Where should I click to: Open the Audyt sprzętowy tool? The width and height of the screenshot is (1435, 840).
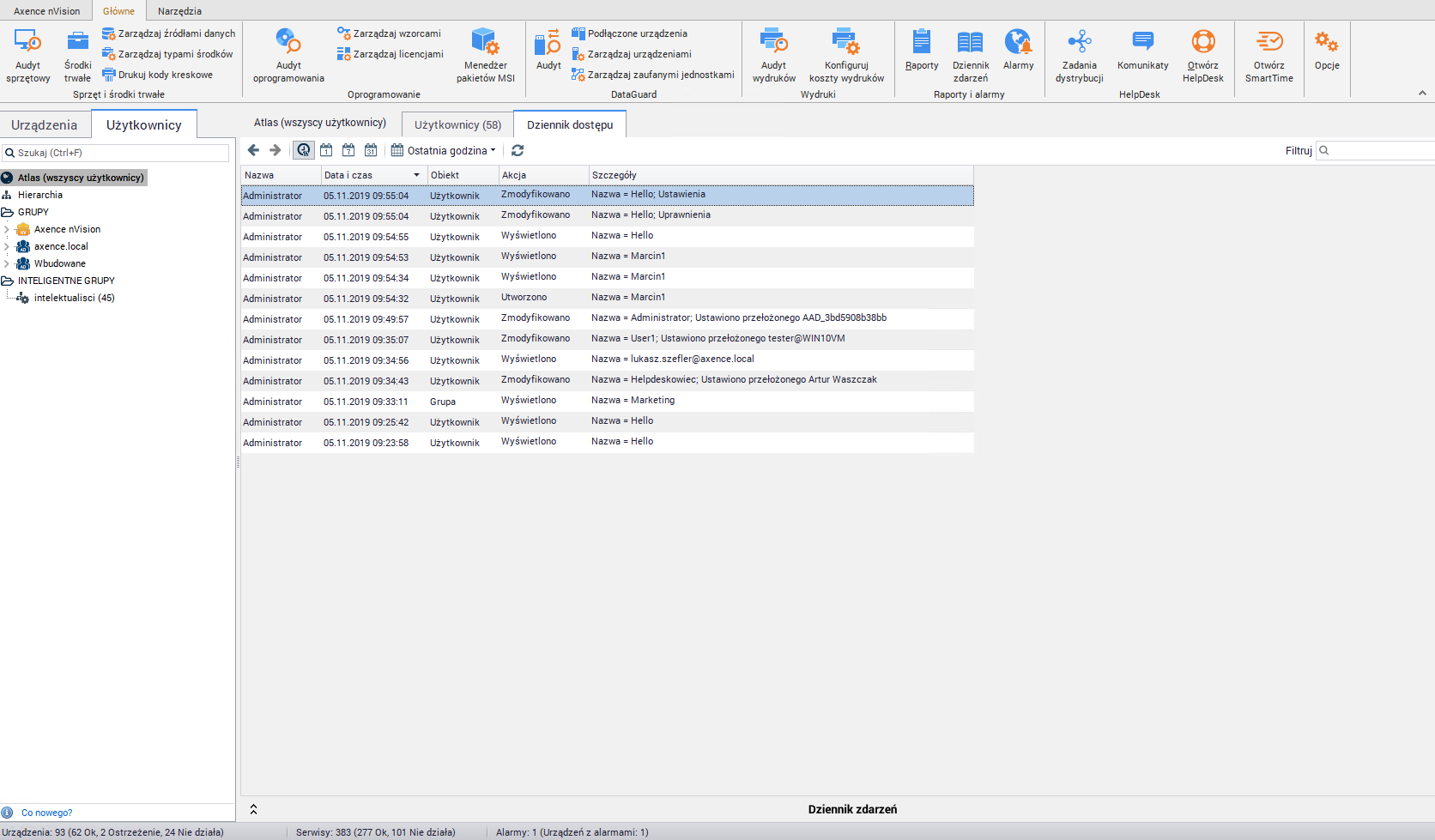27,55
